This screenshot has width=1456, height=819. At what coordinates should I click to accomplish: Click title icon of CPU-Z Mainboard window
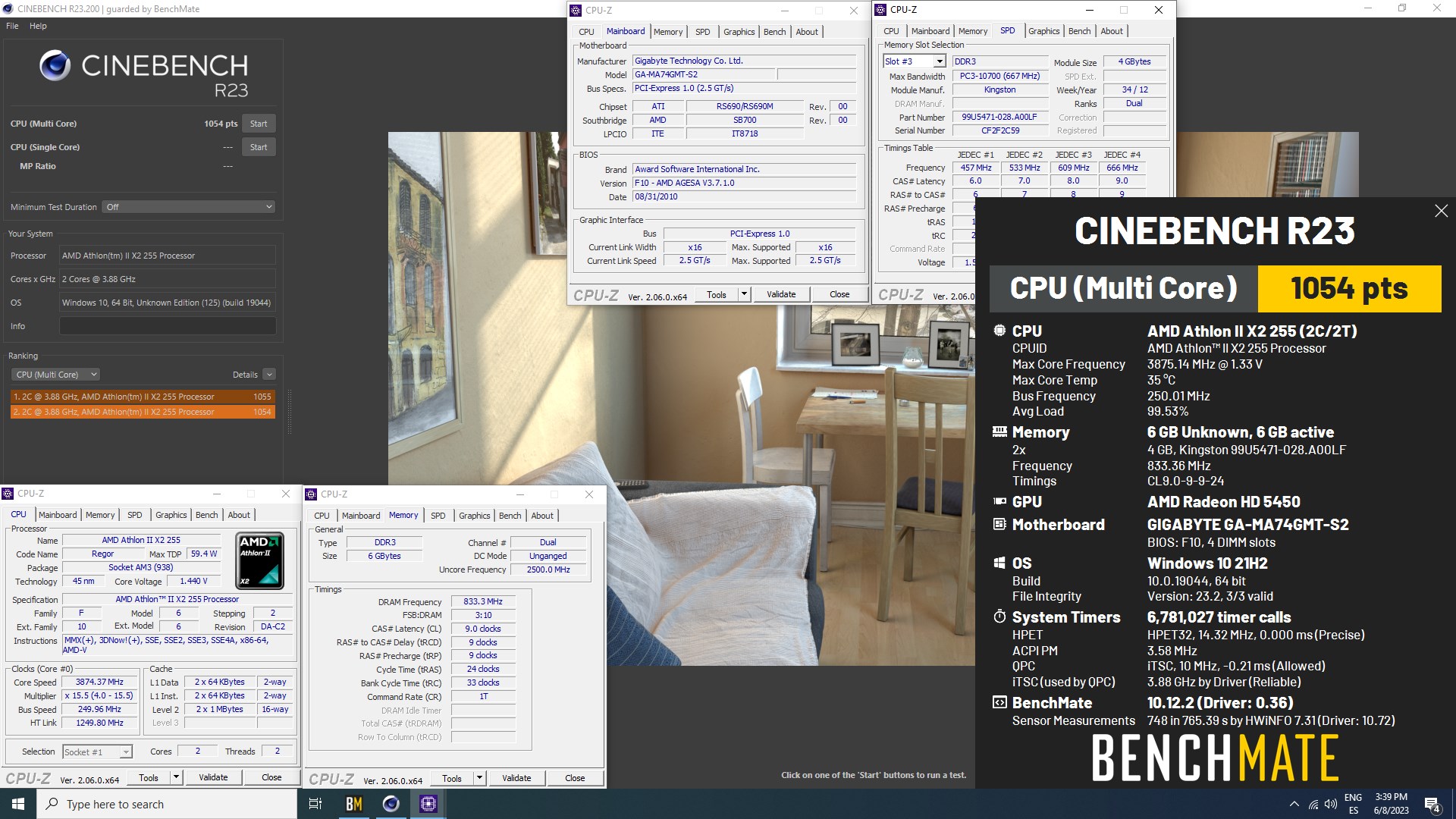pos(576,10)
